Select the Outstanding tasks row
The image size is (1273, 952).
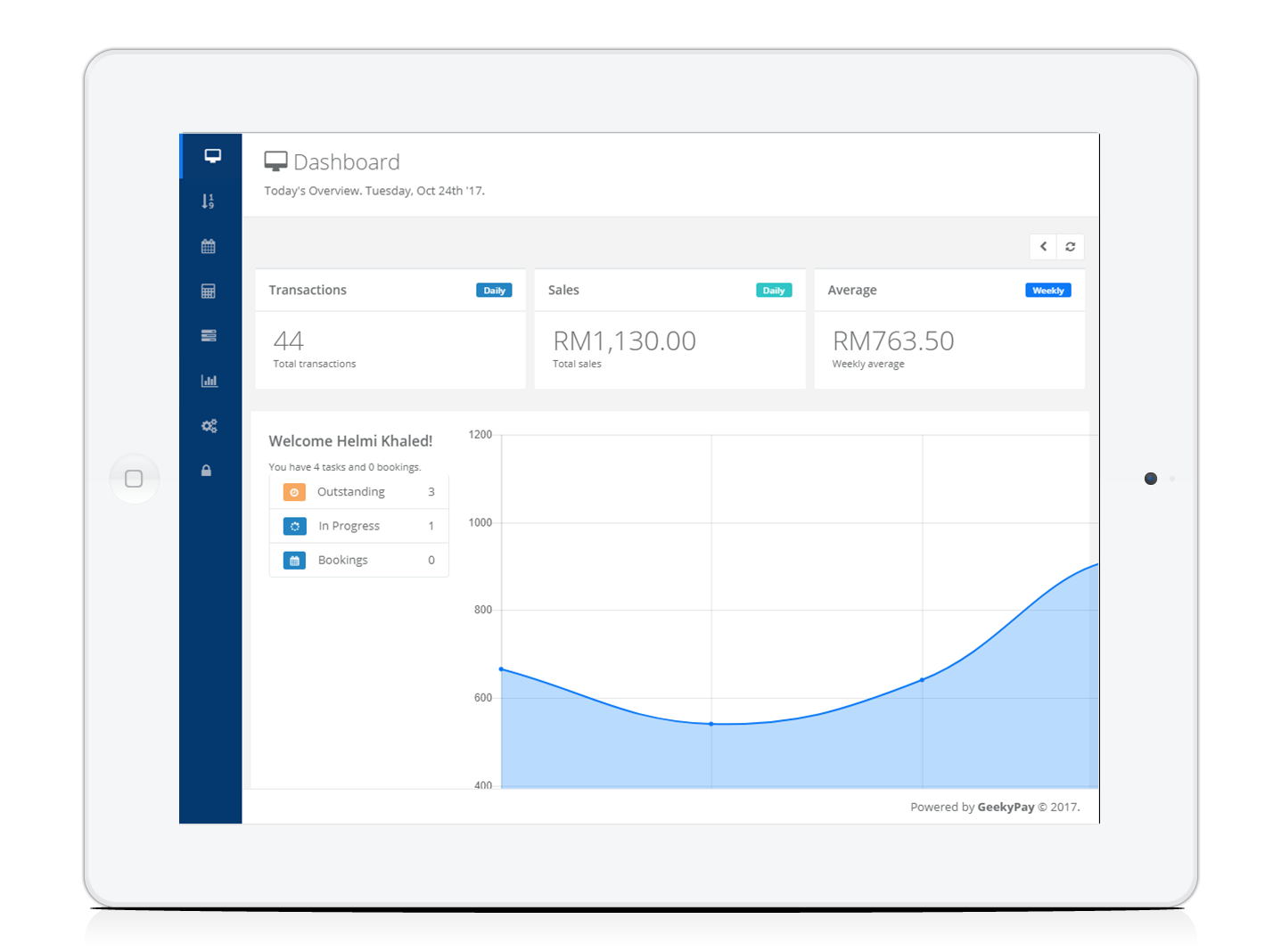tap(359, 492)
